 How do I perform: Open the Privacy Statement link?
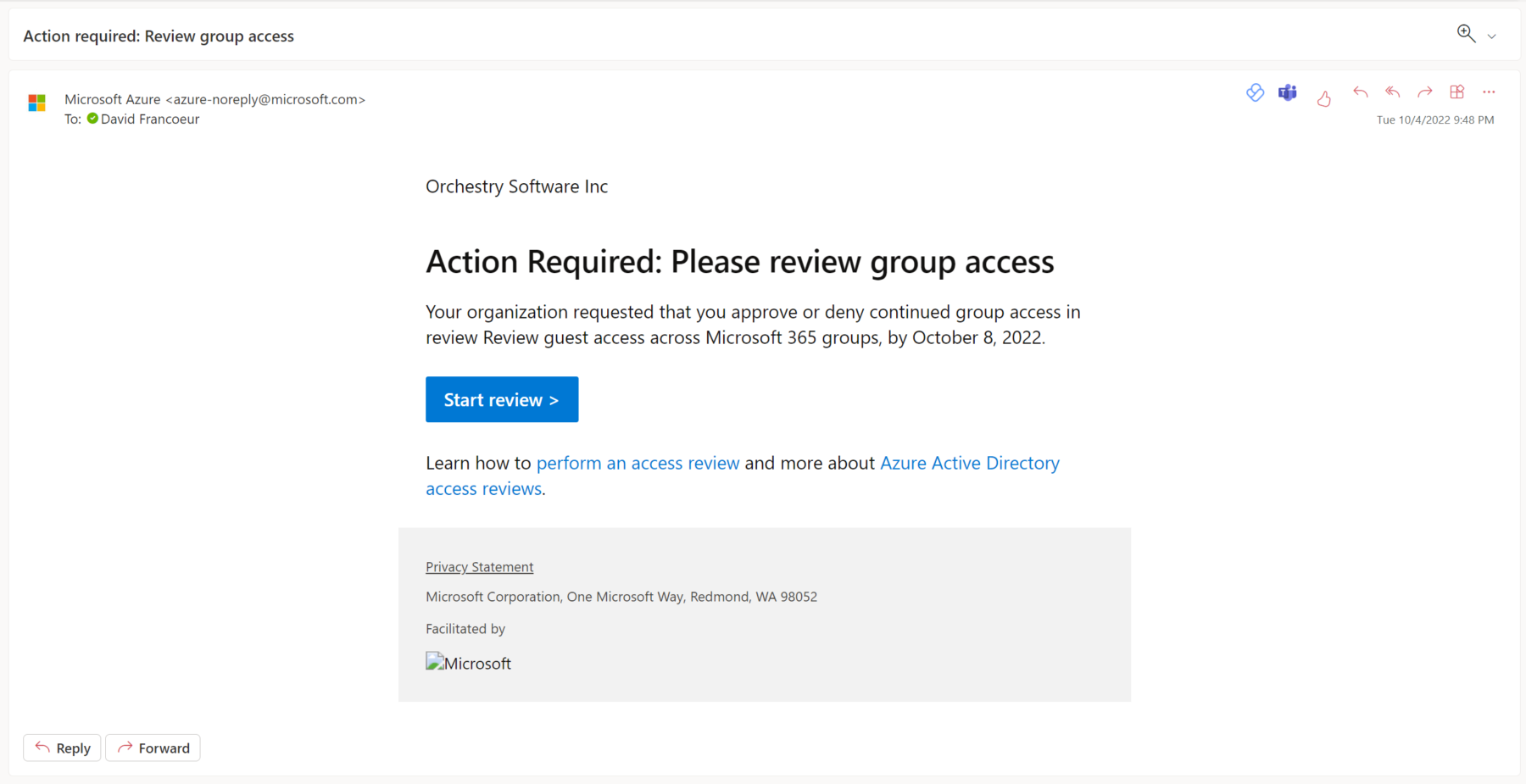(x=479, y=566)
